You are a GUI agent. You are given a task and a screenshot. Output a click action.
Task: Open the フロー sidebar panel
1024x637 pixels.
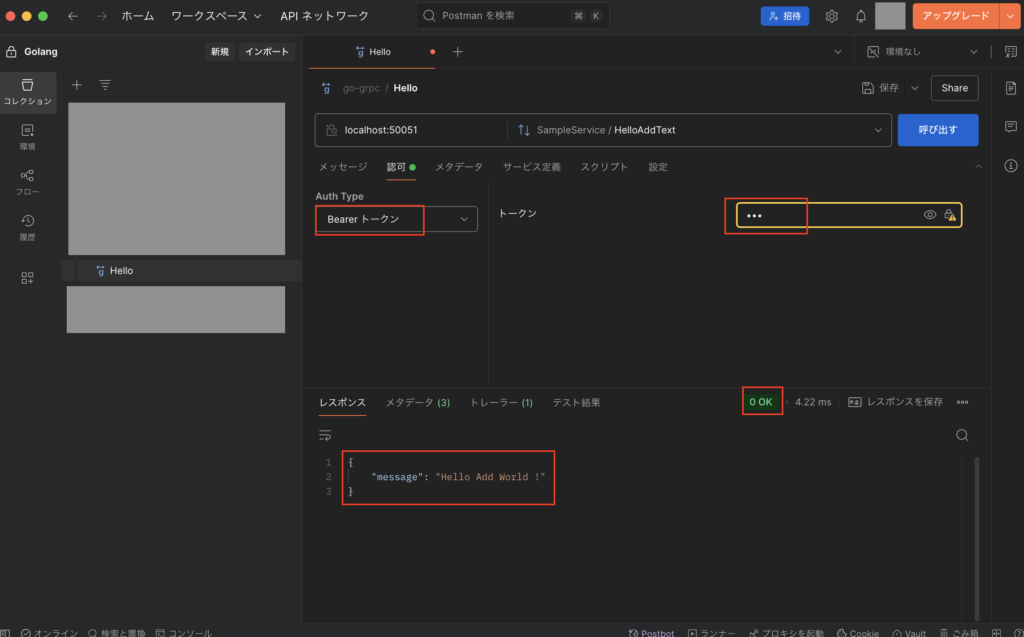[27, 182]
